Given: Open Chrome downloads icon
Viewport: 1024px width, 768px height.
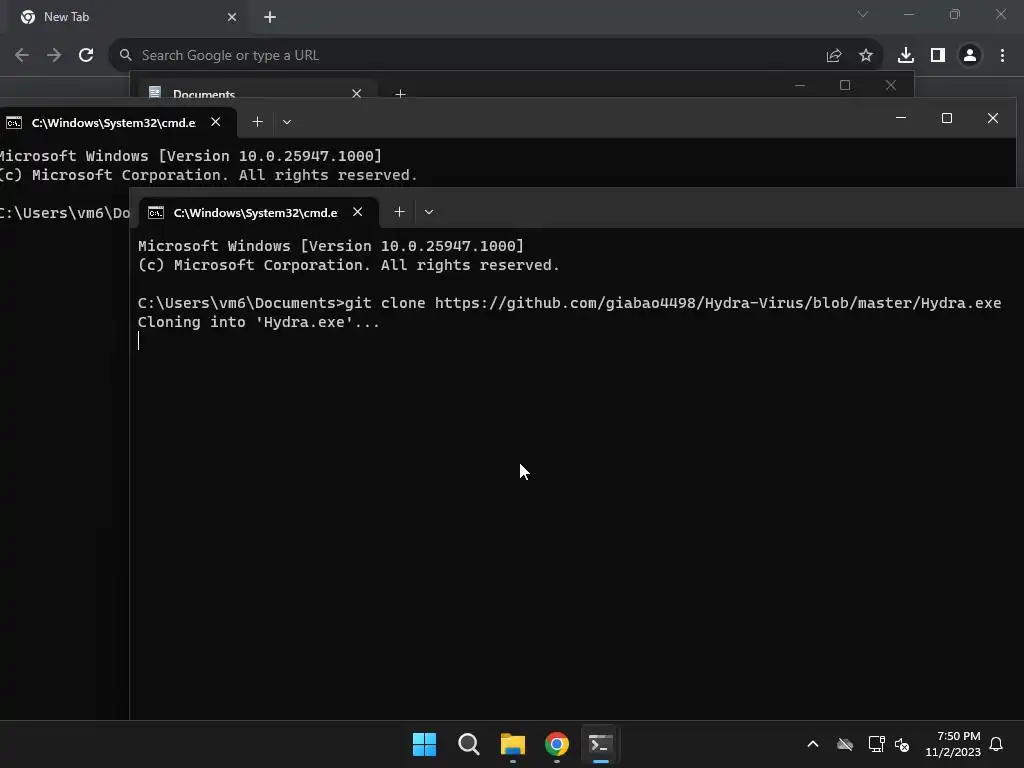Looking at the screenshot, I should pos(906,56).
